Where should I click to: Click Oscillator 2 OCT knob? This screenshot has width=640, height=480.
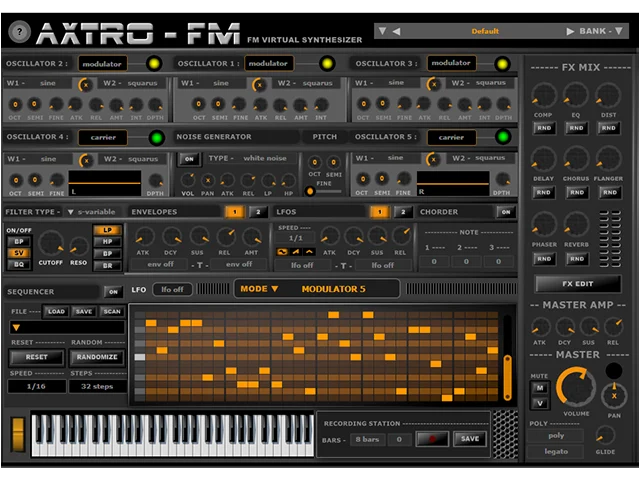pos(15,104)
